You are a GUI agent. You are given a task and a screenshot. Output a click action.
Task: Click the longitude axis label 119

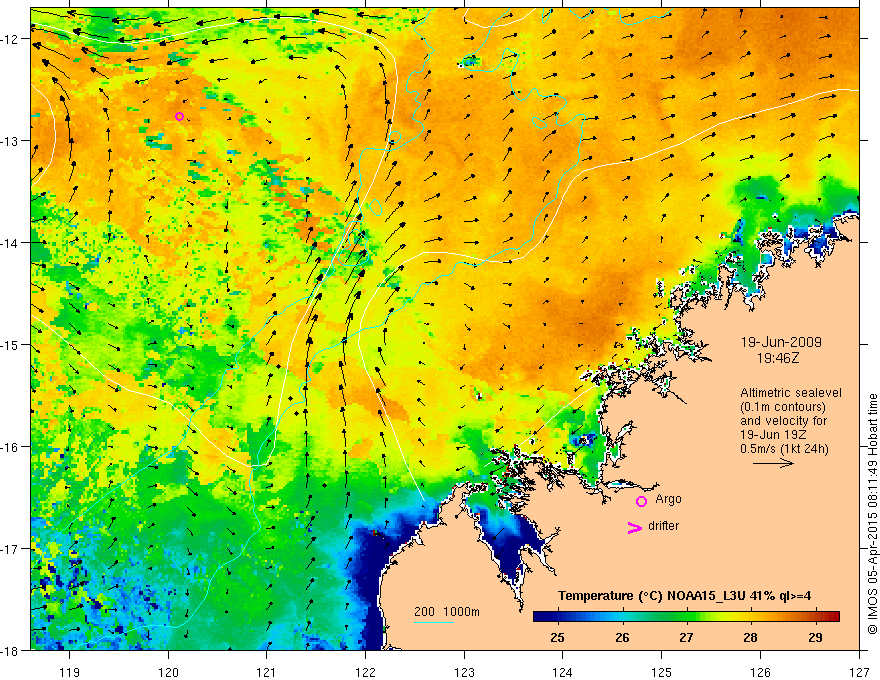pyautogui.click(x=70, y=672)
